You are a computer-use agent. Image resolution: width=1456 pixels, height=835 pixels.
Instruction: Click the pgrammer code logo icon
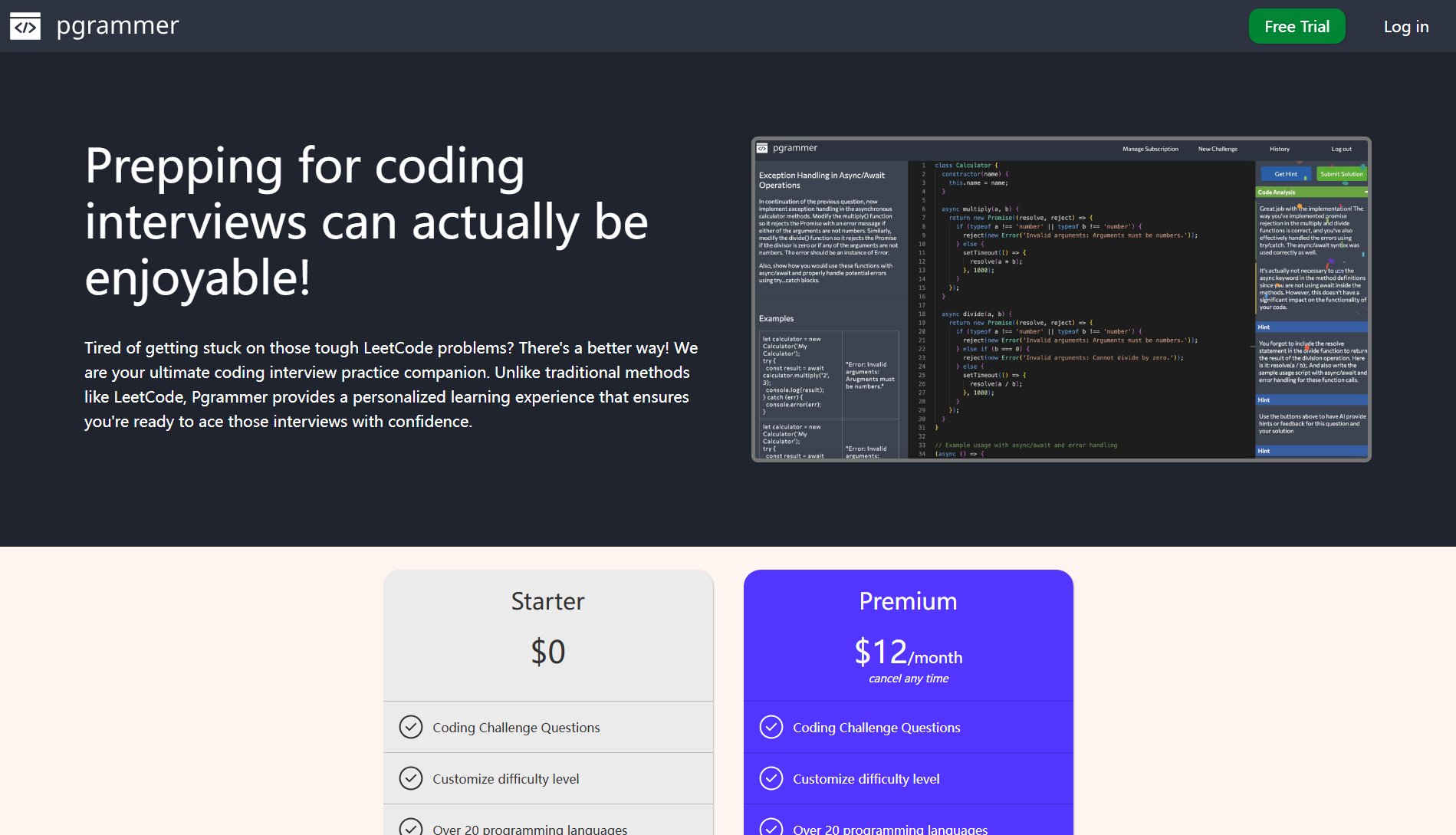(x=25, y=26)
